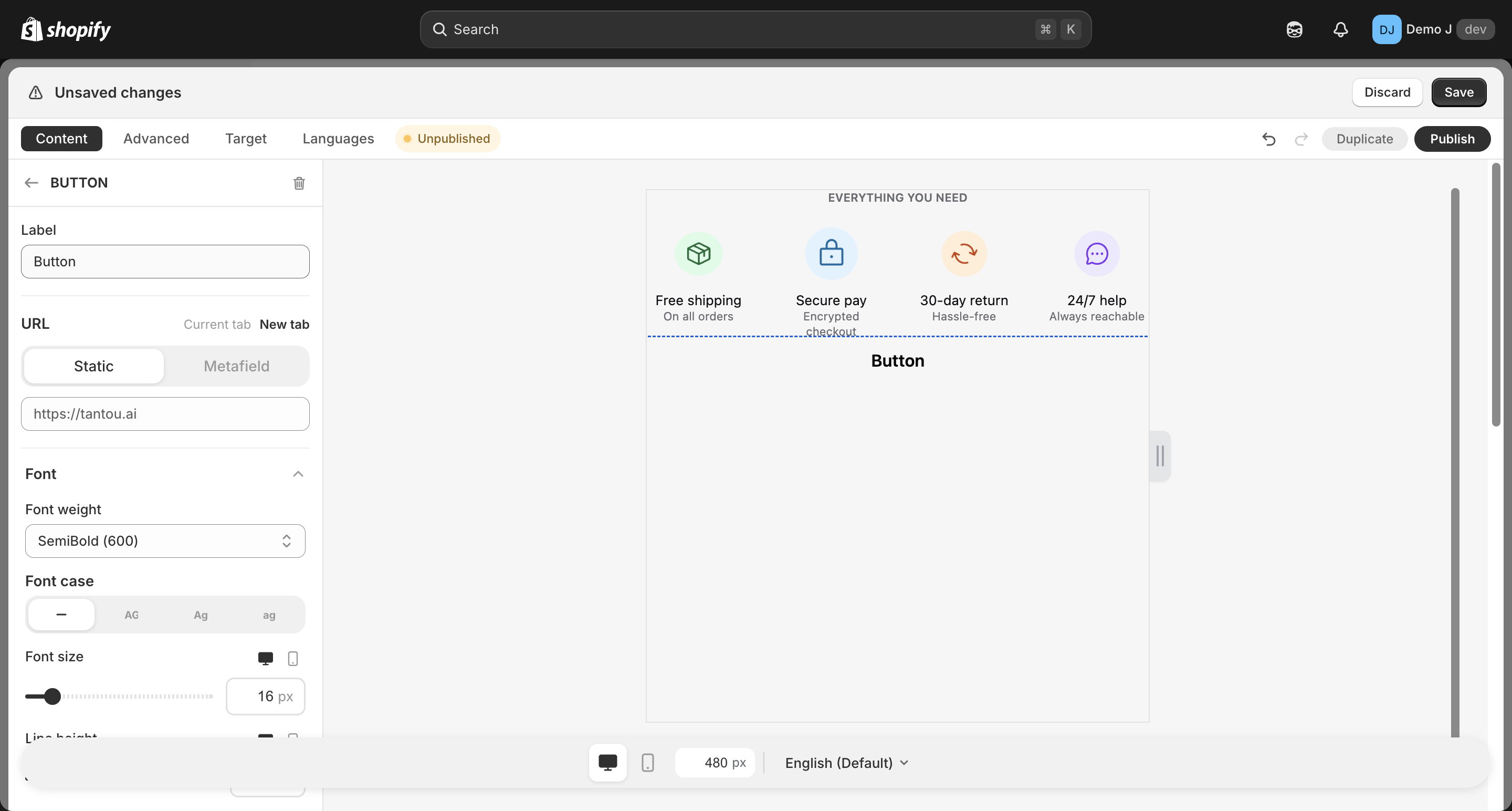Image resolution: width=1512 pixels, height=811 pixels.
Task: Click the DJ account avatar
Action: pos(1386,29)
